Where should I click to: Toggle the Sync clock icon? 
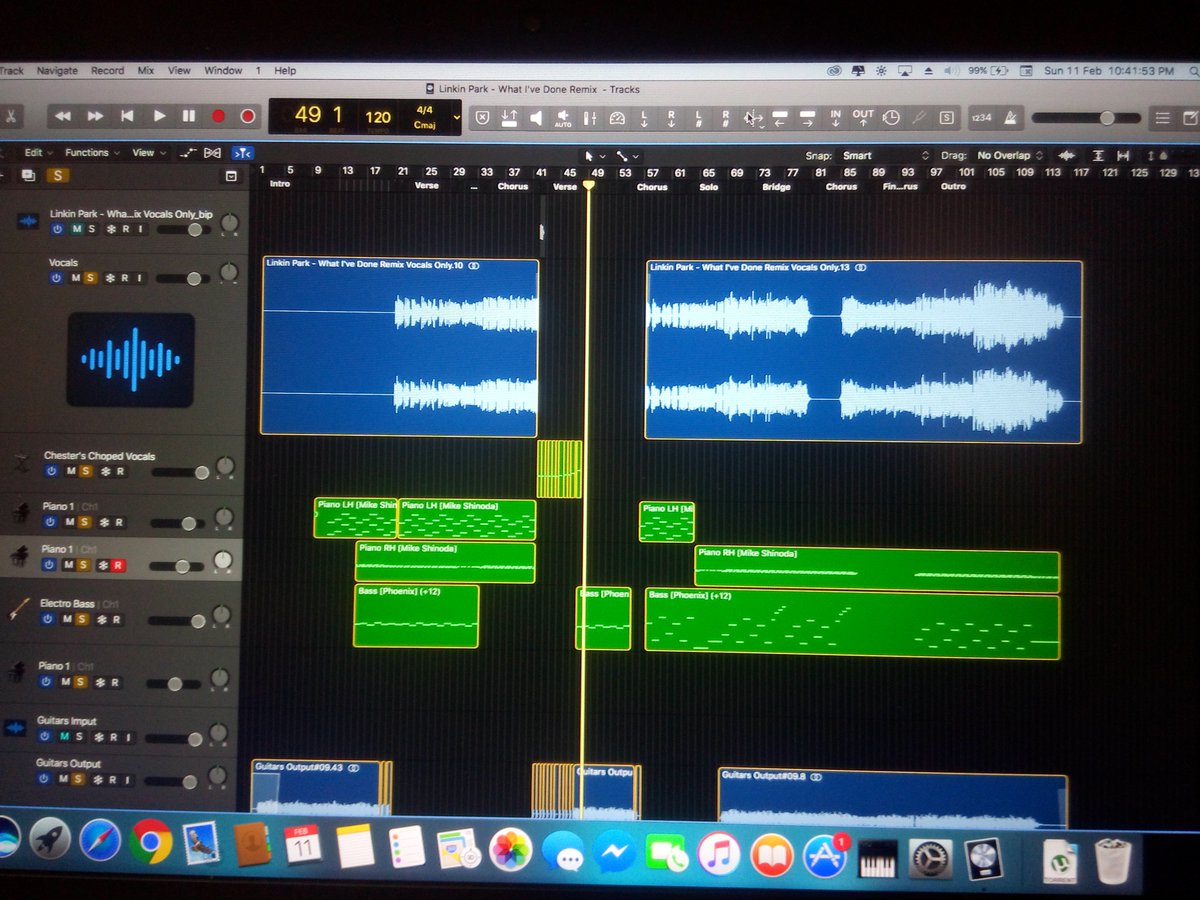point(890,118)
